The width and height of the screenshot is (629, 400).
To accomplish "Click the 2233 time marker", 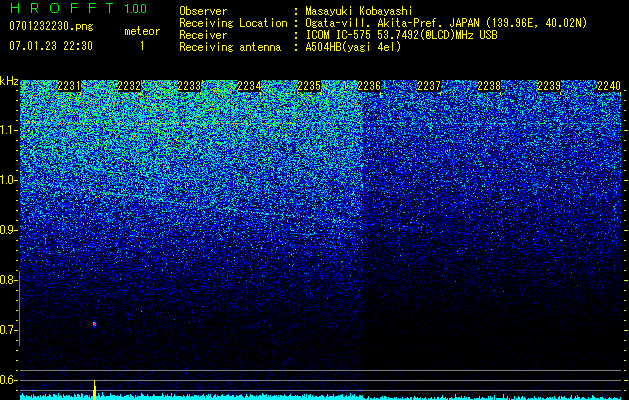I will [189, 86].
